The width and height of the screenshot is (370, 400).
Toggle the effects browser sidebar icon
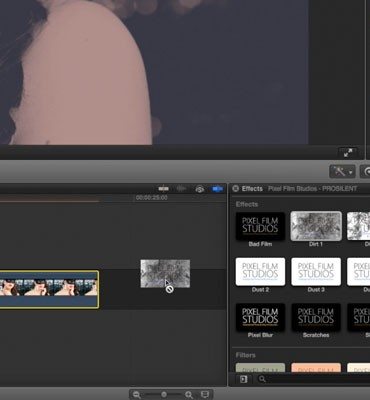tap(244, 379)
